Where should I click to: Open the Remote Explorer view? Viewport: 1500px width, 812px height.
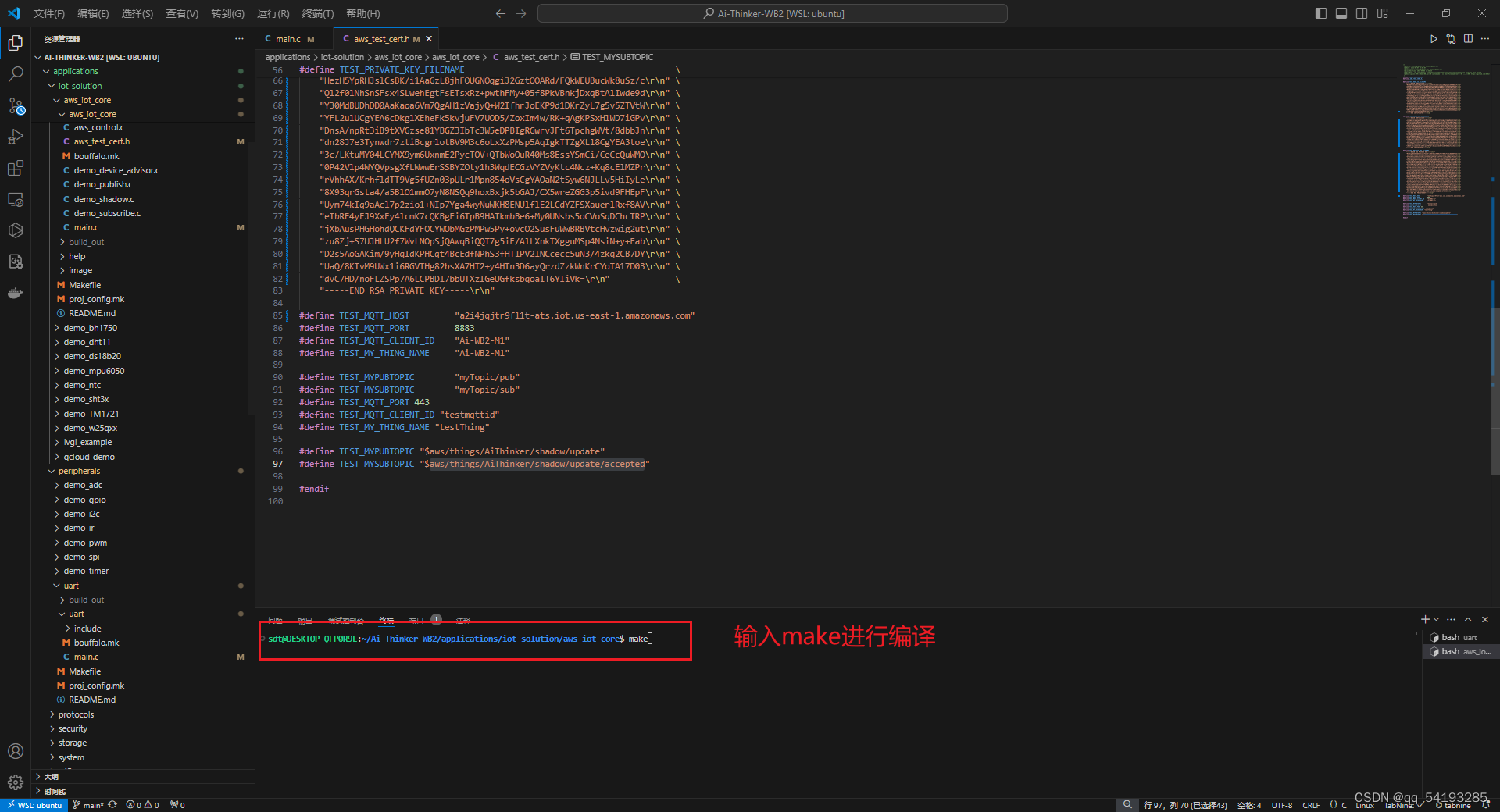click(16, 199)
